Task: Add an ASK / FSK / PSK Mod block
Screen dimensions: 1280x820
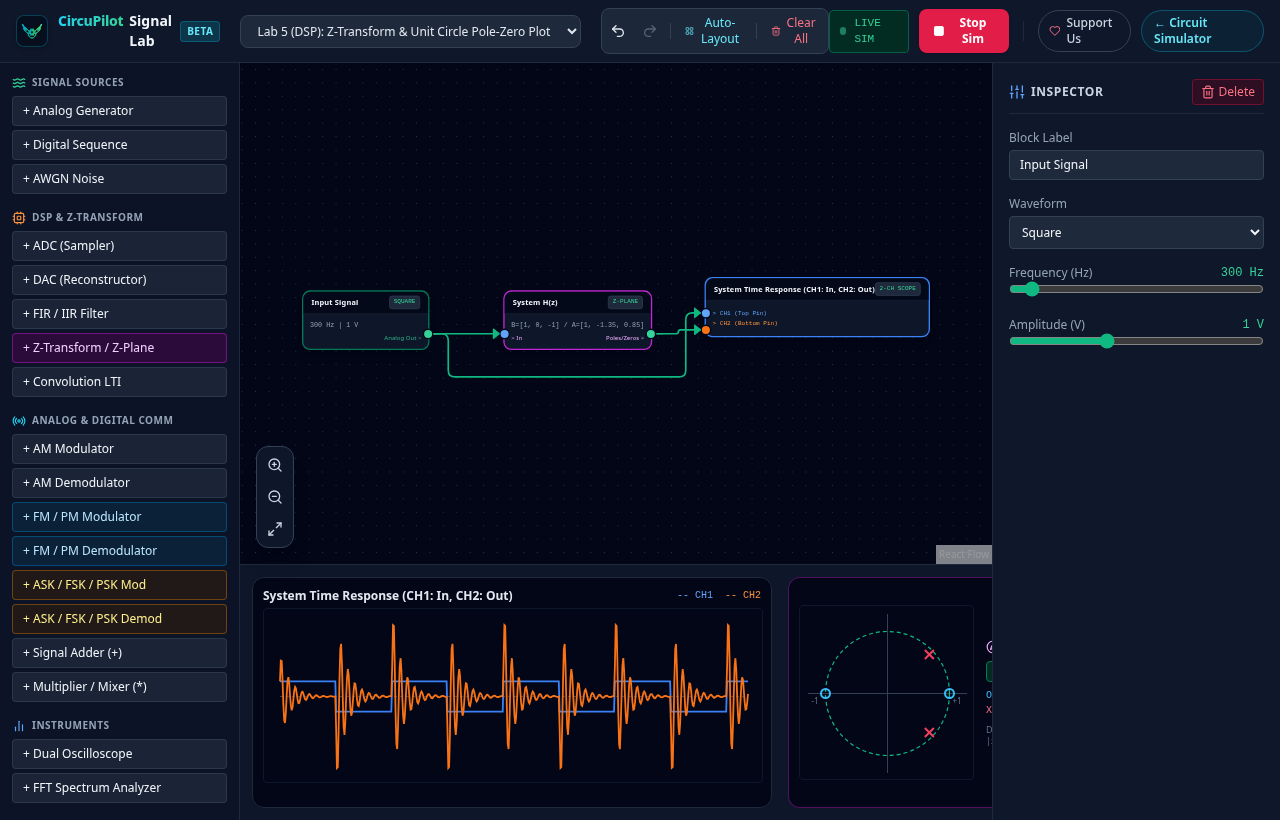Action: point(119,585)
